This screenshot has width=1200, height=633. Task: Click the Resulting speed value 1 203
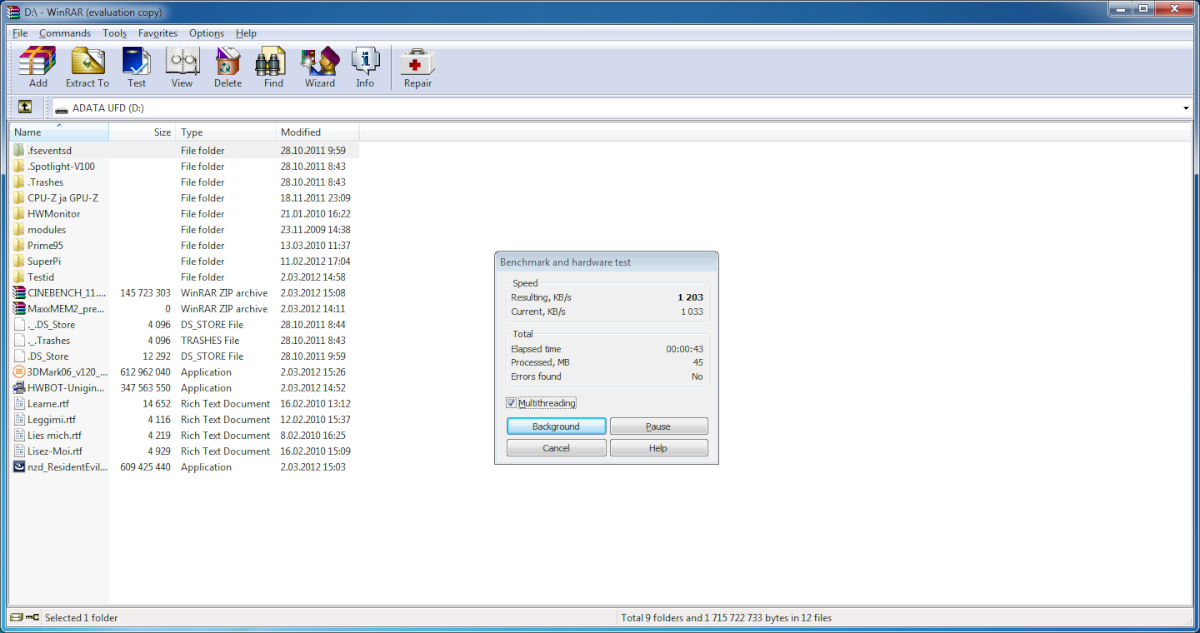pos(690,298)
